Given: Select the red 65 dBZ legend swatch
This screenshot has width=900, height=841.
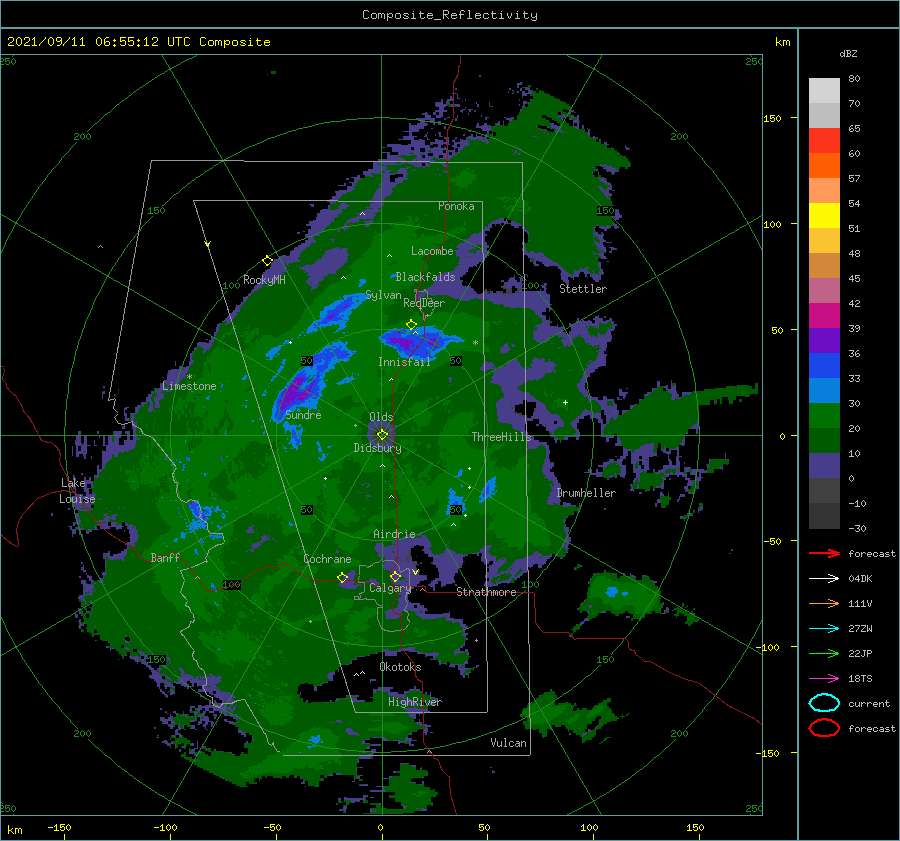Looking at the screenshot, I should 824,140.
